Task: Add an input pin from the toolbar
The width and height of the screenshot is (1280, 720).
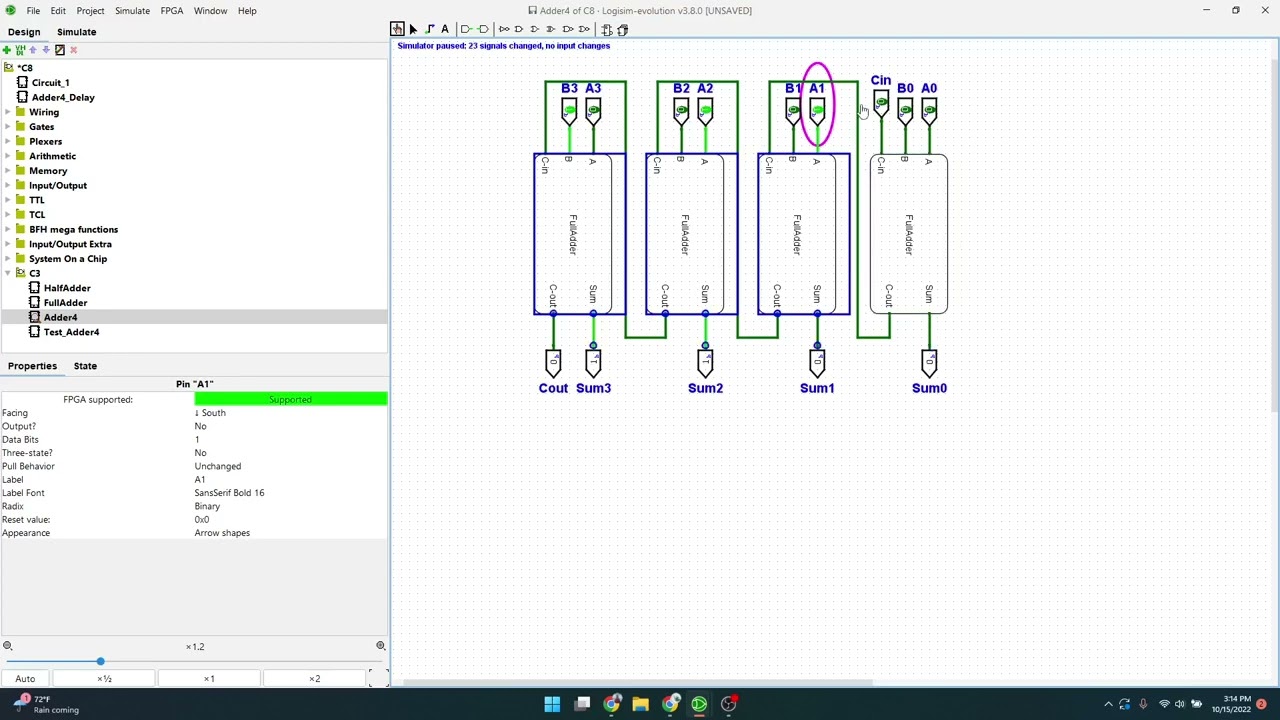Action: coord(466,29)
